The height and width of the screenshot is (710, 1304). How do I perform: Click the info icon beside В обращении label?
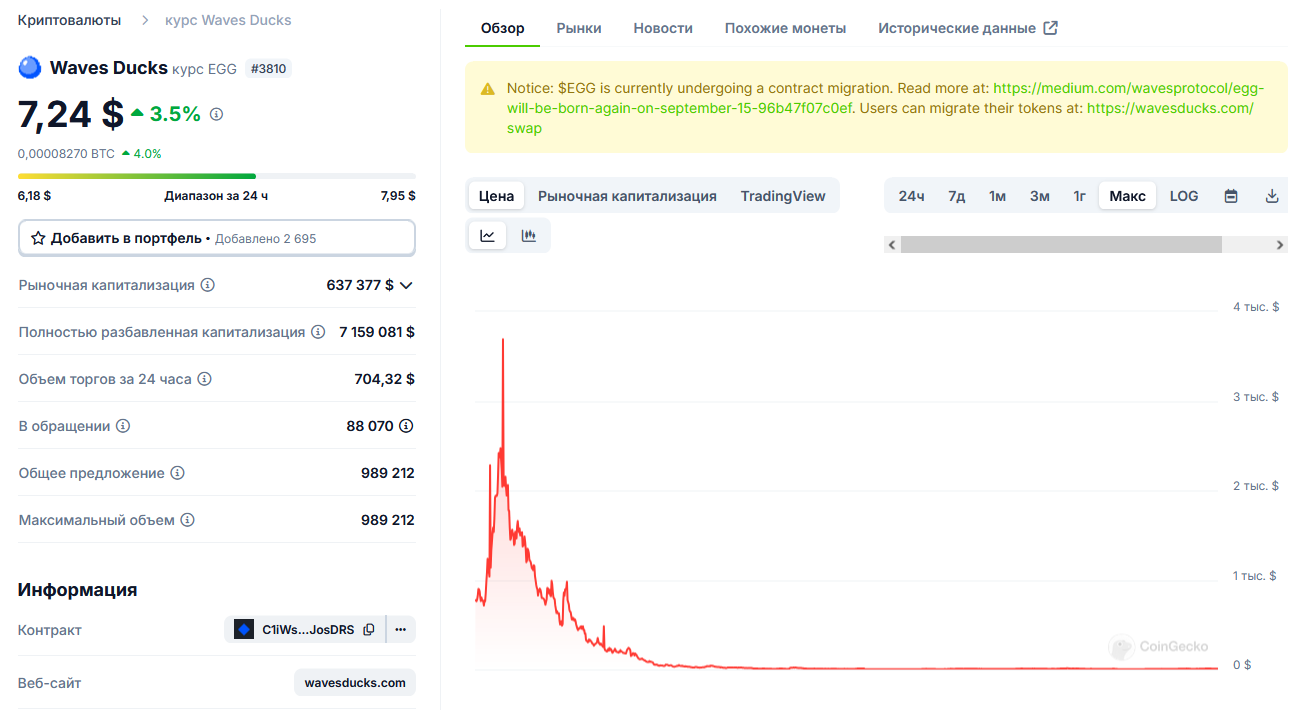[x=123, y=426]
